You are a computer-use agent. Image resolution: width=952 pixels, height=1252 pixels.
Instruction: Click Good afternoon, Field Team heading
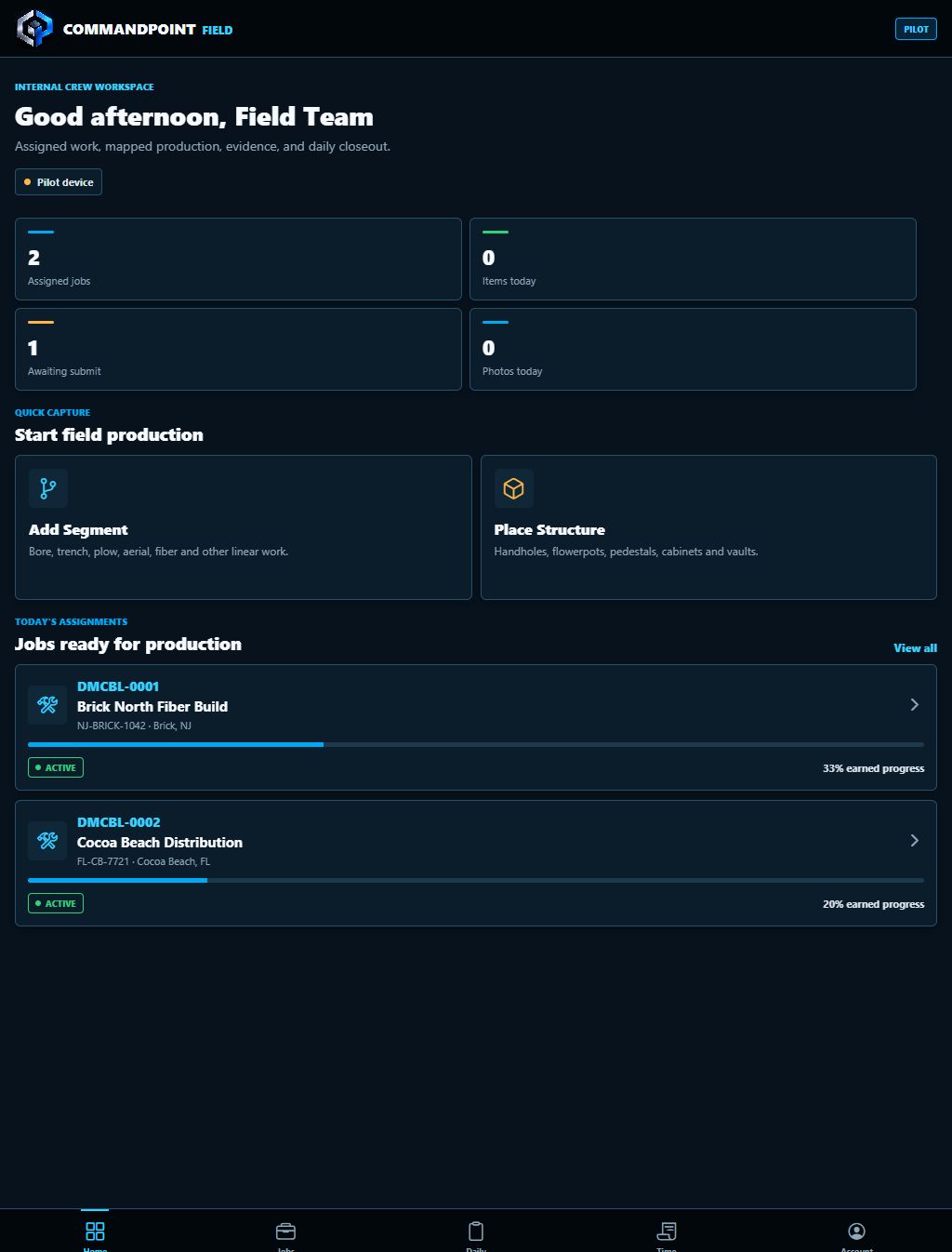[x=194, y=116]
